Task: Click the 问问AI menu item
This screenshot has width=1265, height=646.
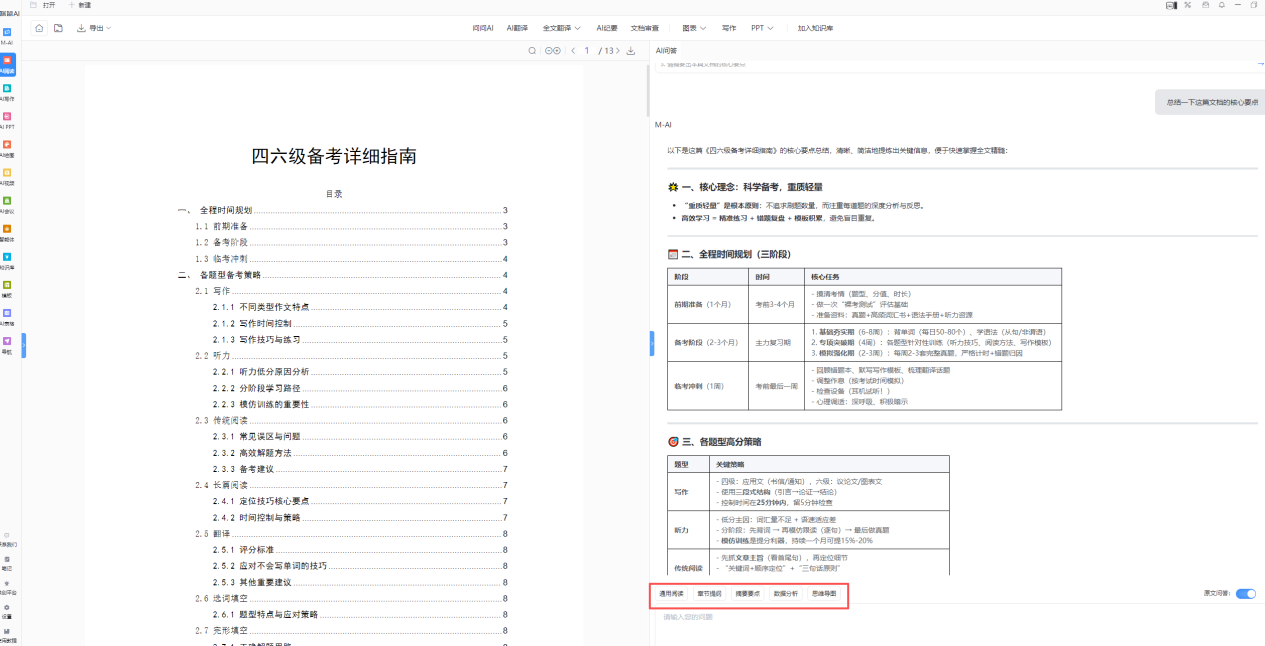Action: point(483,28)
